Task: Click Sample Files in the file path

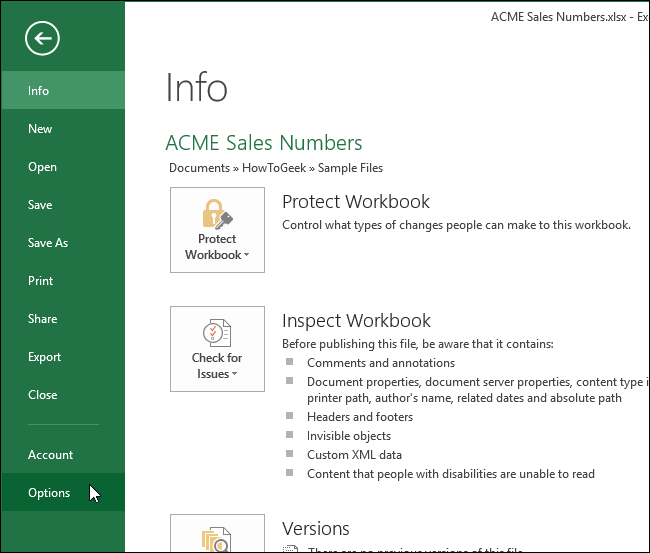Action: click(x=350, y=168)
